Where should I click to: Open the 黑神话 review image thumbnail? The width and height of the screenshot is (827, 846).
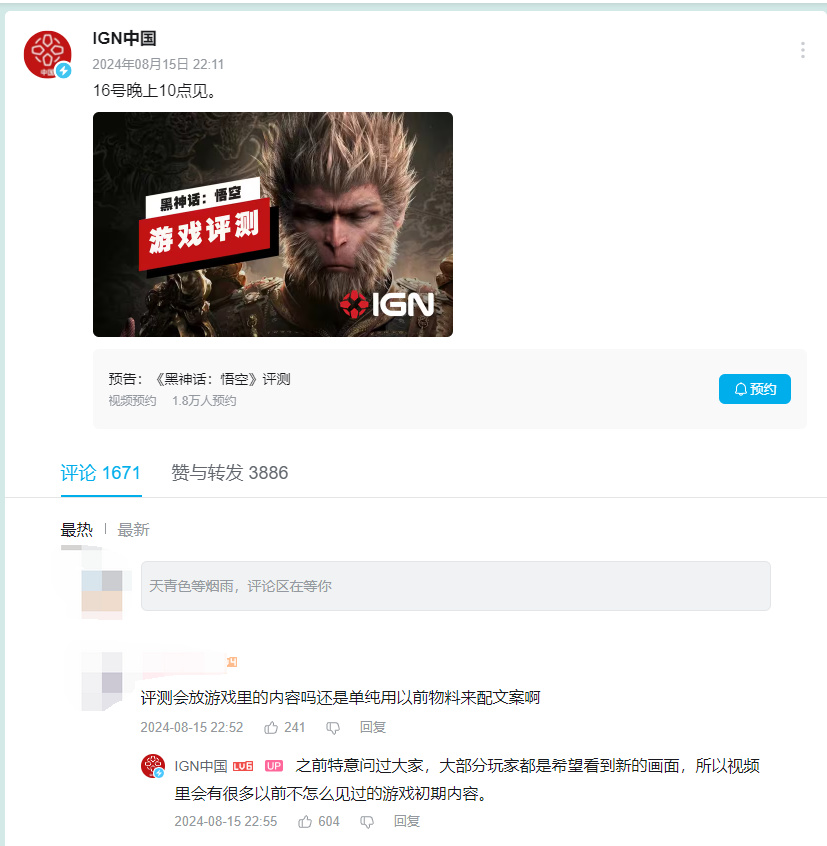(273, 224)
